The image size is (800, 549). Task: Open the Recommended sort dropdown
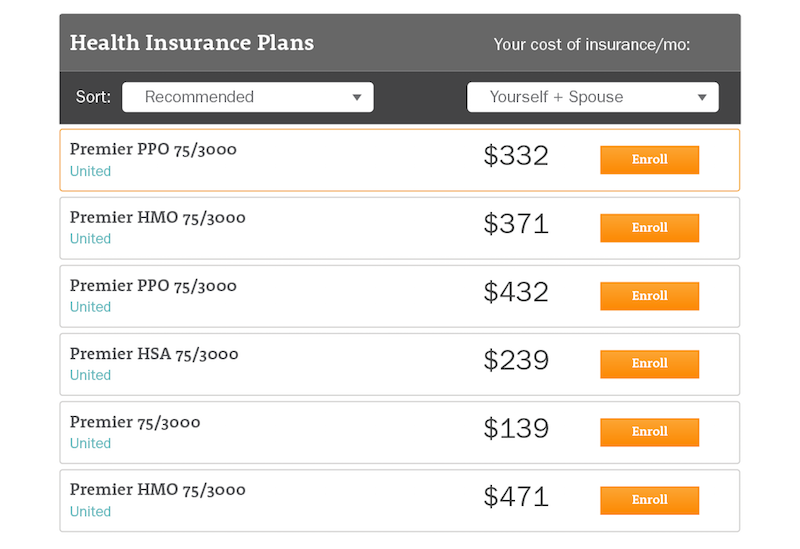(x=246, y=97)
